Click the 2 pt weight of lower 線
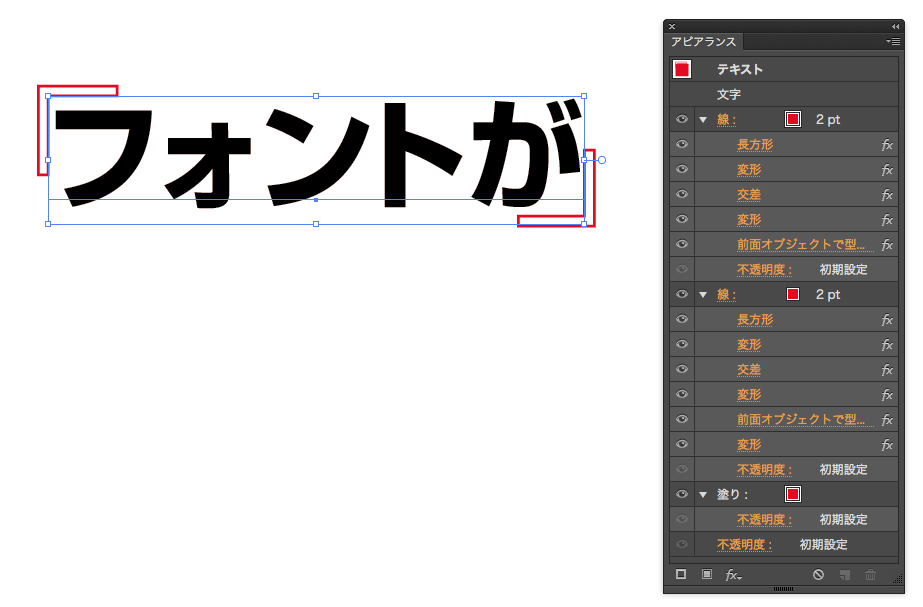Image resolution: width=923 pixels, height=607 pixels. [828, 294]
